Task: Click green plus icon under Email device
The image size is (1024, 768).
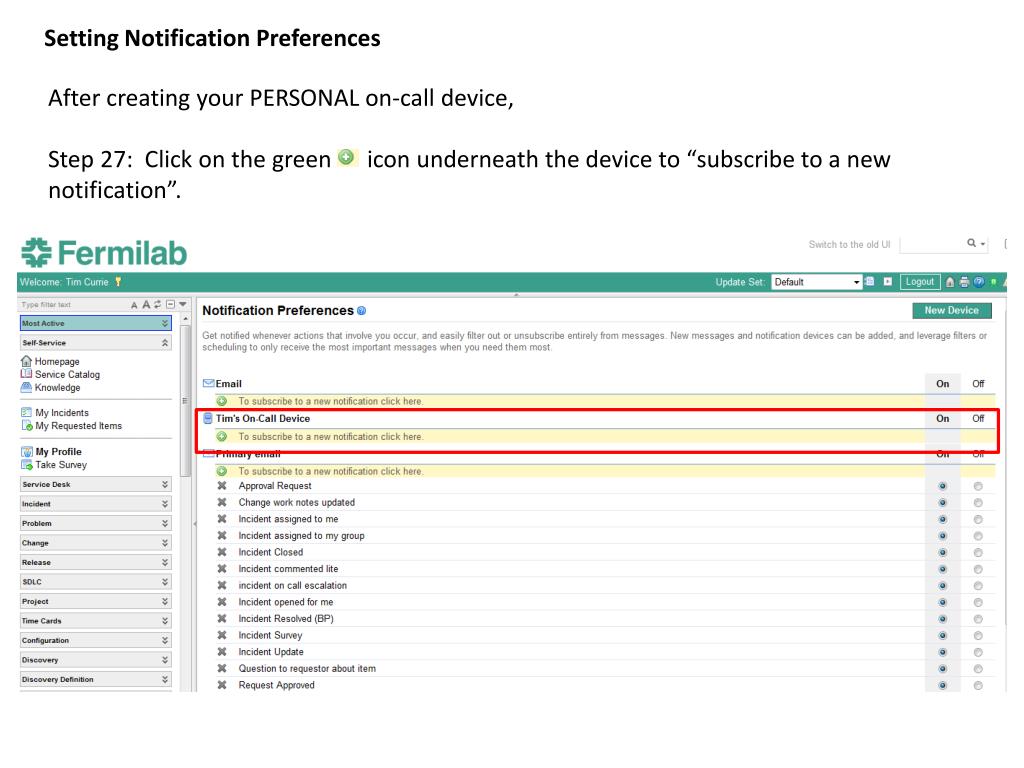Action: coord(222,401)
